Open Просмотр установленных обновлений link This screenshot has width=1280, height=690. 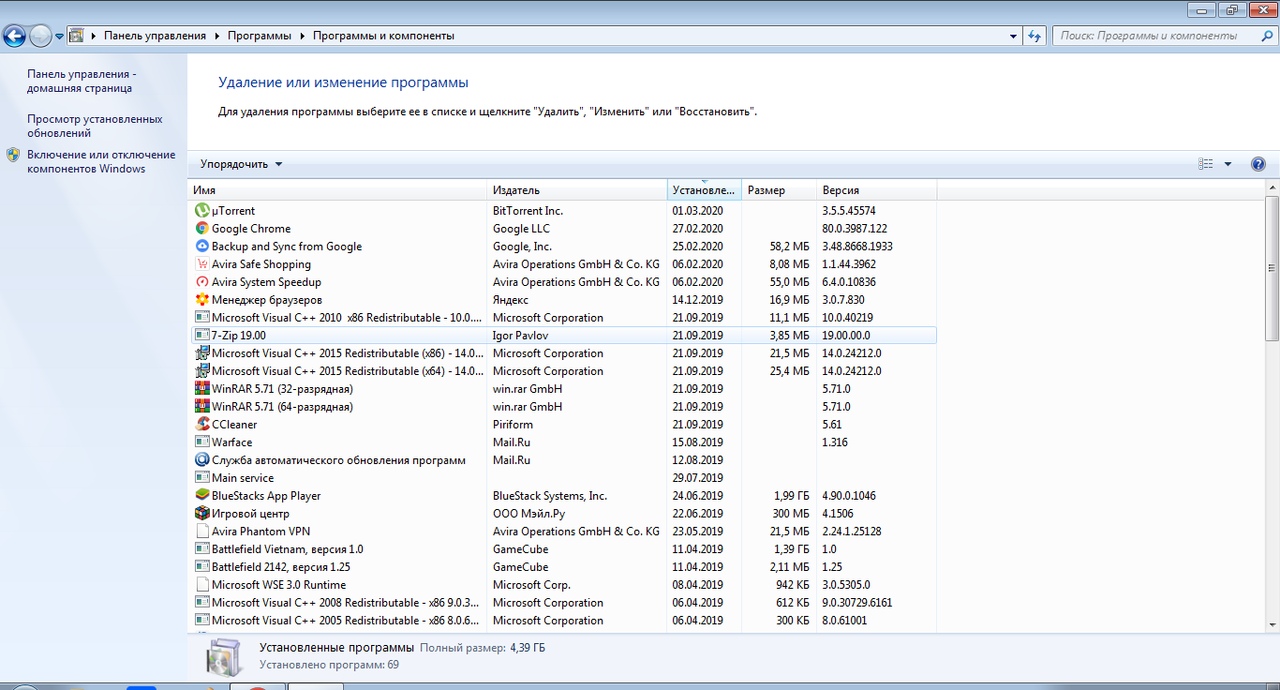(x=94, y=126)
